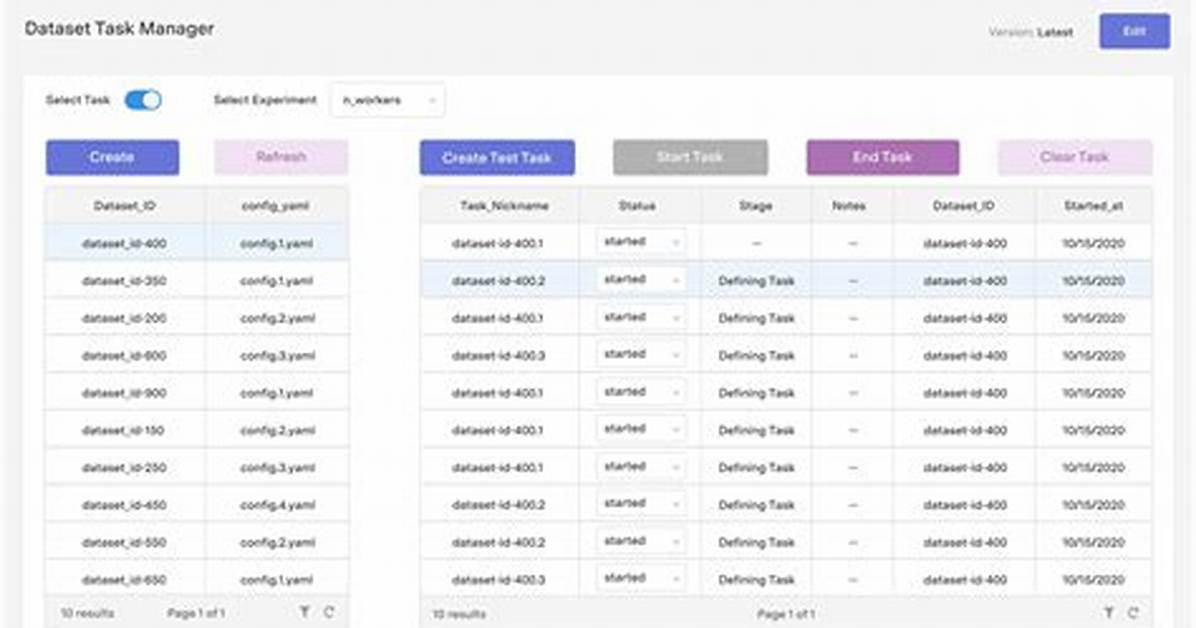Click Page 1 of 1 under dataset table

(196, 613)
